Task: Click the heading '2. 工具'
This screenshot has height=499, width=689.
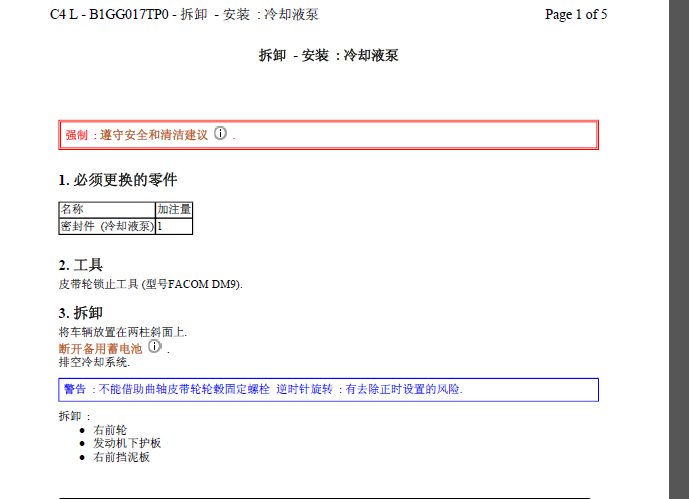Action: click(x=80, y=265)
